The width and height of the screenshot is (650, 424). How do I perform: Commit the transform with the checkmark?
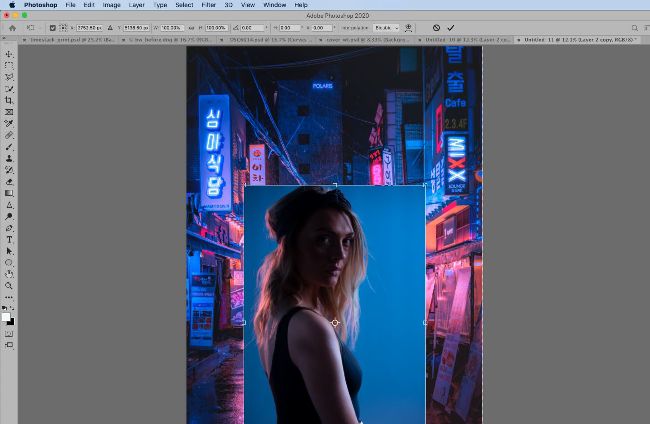pos(451,28)
